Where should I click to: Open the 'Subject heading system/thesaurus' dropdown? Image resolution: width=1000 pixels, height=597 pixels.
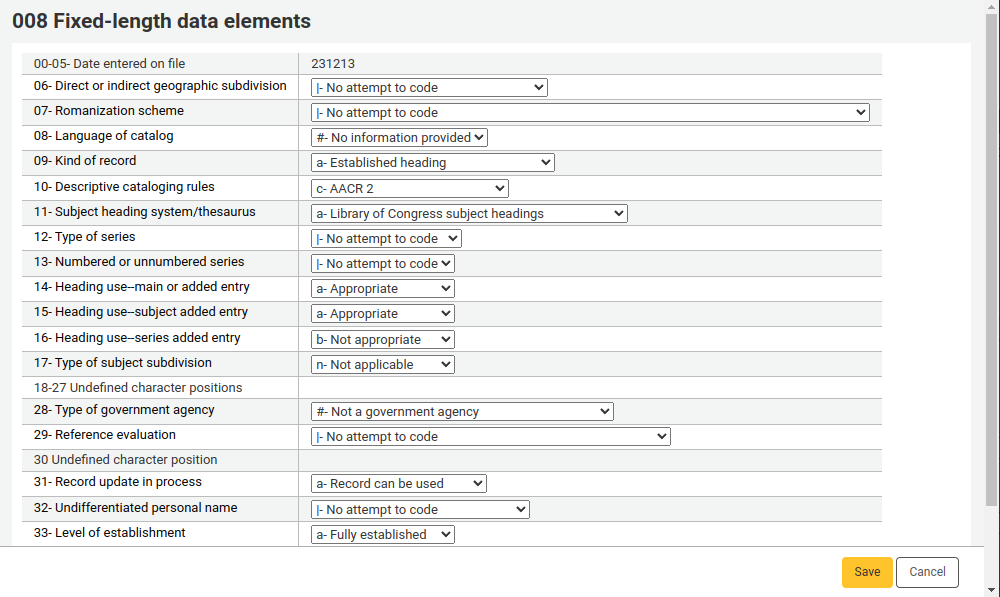click(x=468, y=213)
